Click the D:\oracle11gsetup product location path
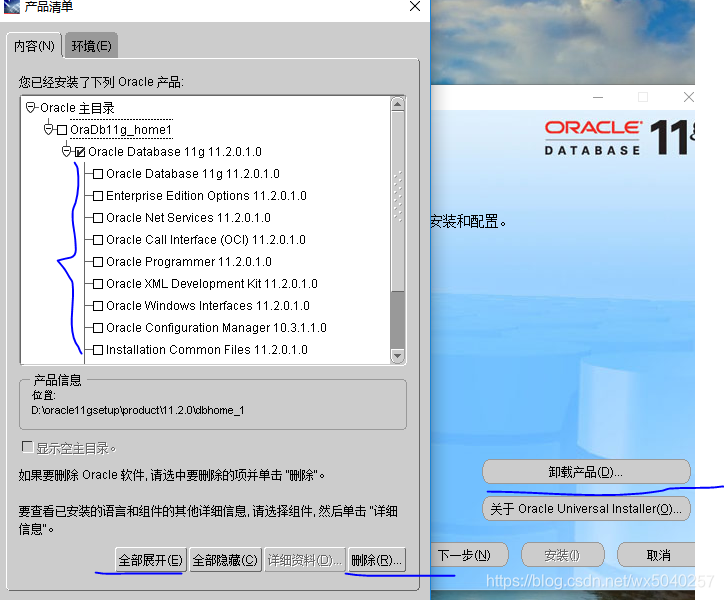The width and height of the screenshot is (724, 600). (138, 410)
